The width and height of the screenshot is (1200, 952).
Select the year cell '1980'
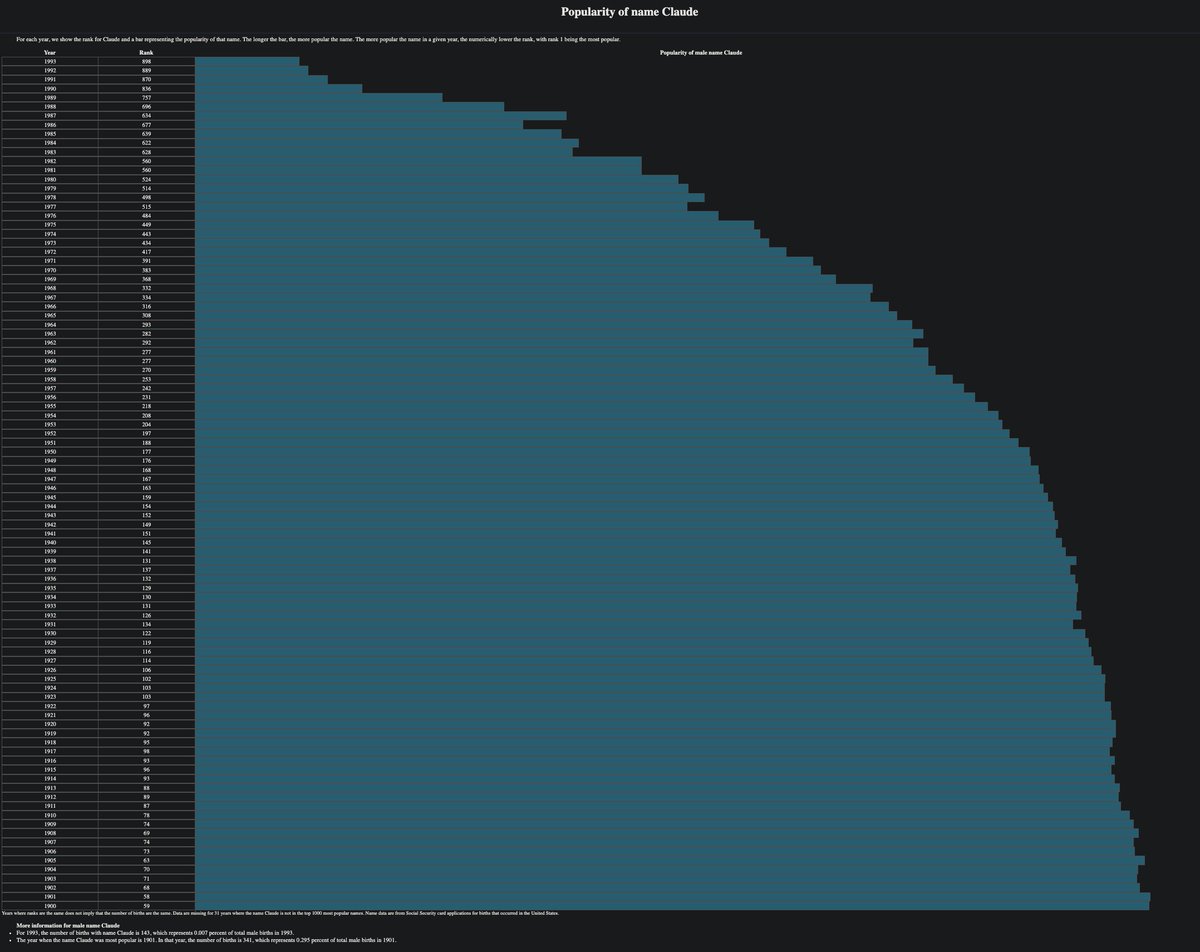50,178
